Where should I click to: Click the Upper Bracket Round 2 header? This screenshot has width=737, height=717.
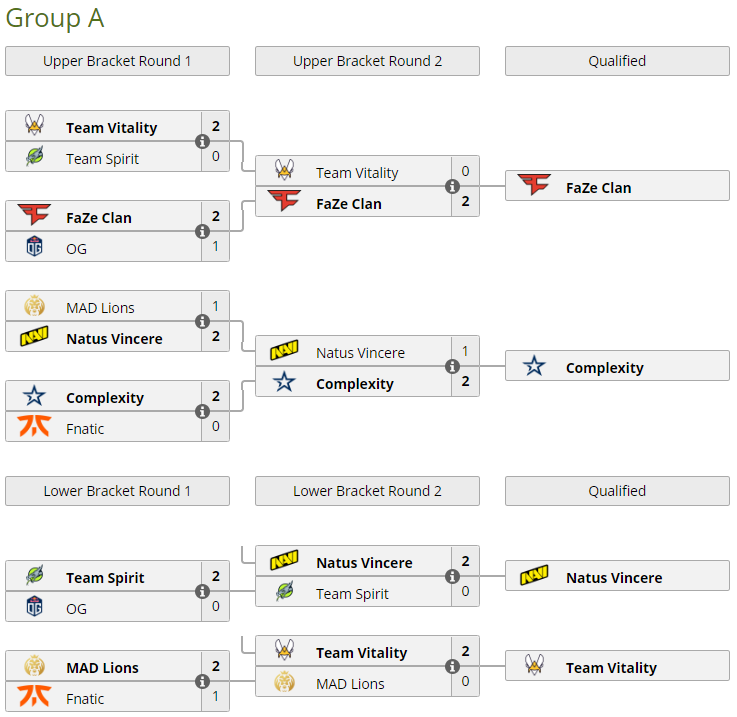pos(367,61)
